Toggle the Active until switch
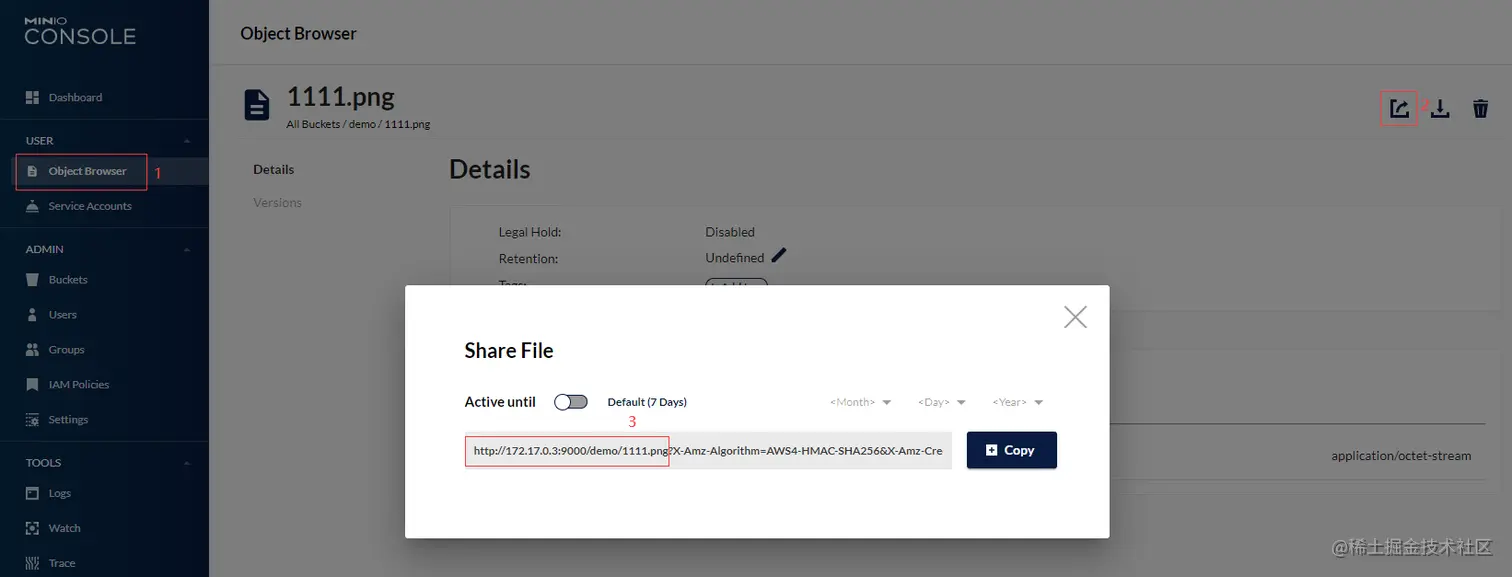1512x577 pixels. [x=571, y=402]
